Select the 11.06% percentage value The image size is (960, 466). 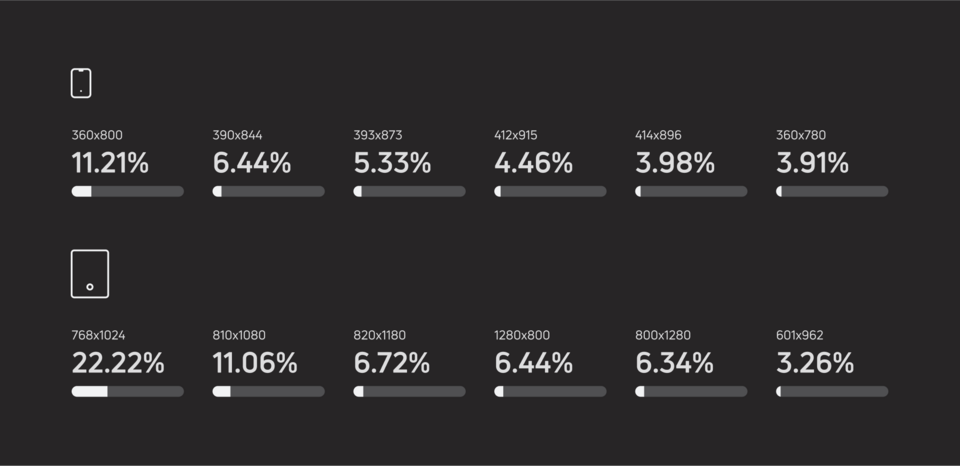coord(255,363)
